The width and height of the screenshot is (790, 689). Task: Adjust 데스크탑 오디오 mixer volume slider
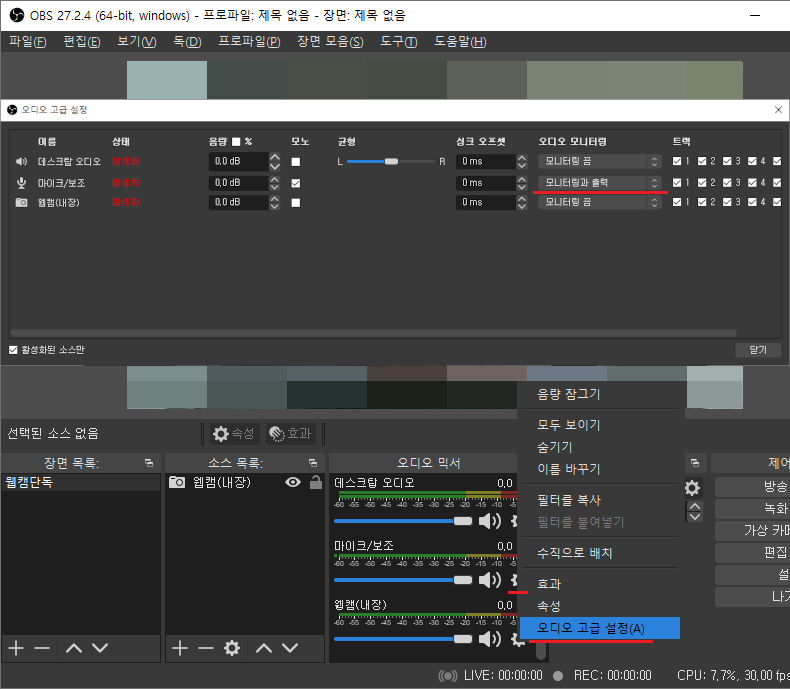[x=403, y=521]
